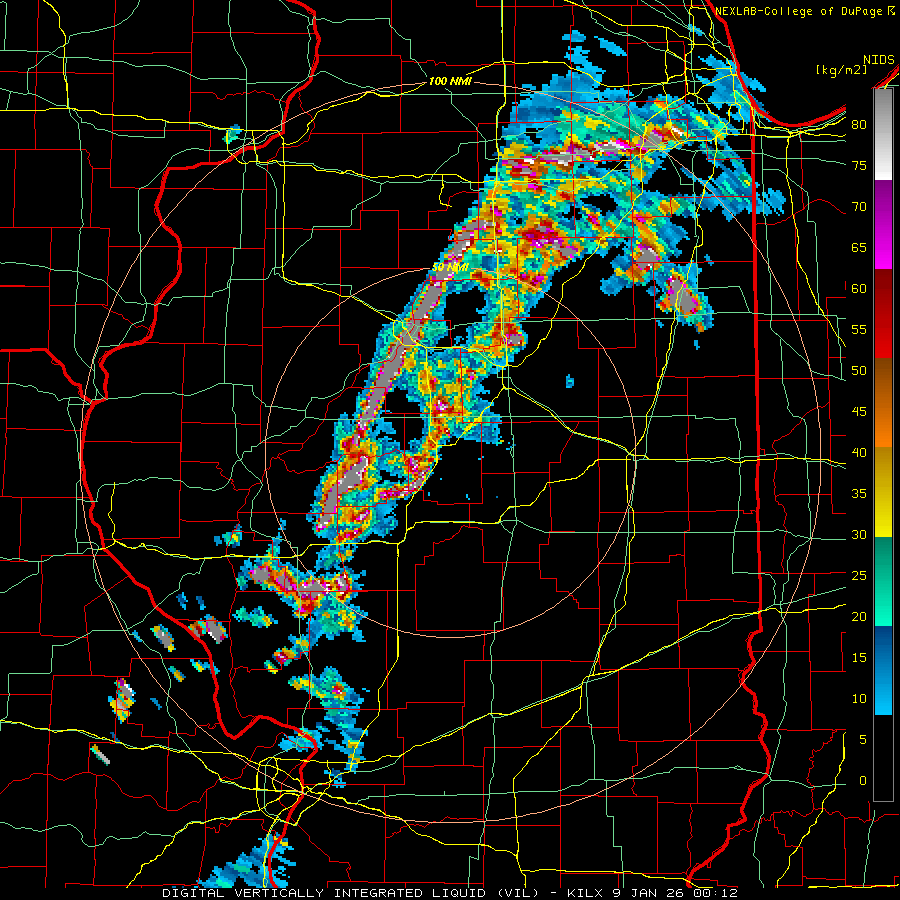Screen dimensions: 900x900
Task: Click the 20 value on color scale
Action: [859, 616]
